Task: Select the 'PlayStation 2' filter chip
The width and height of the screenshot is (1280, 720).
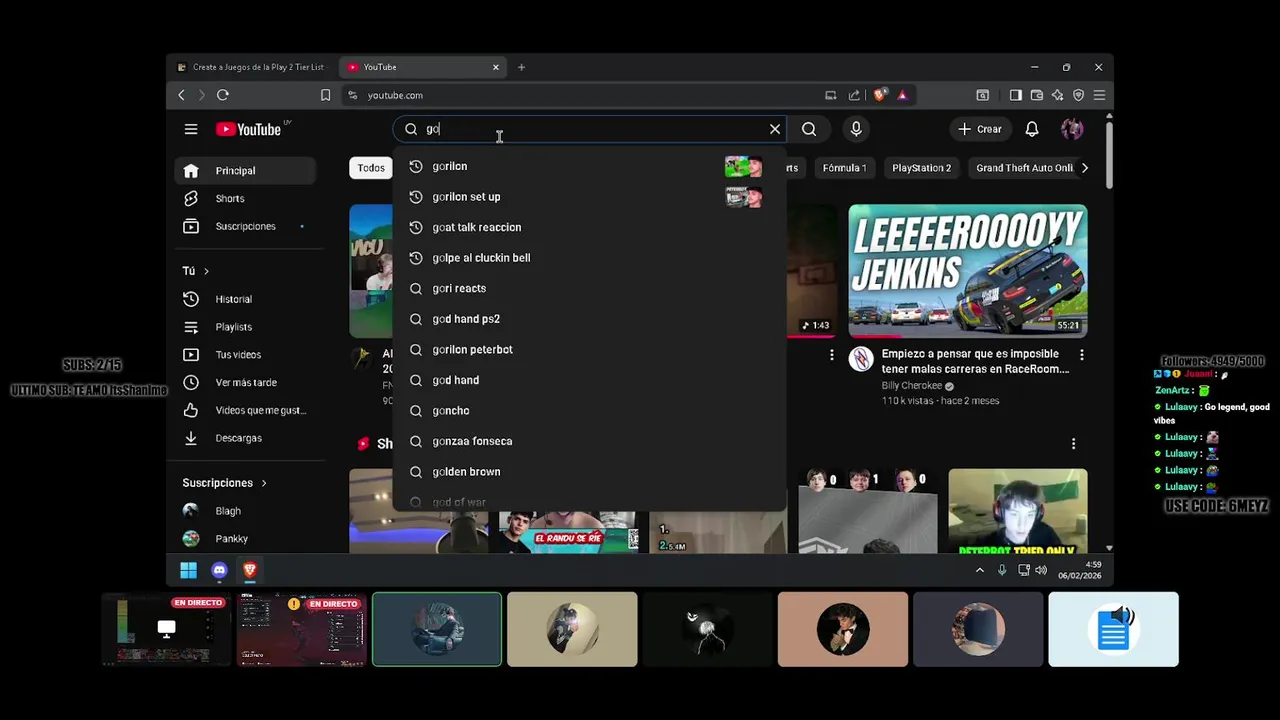Action: [x=921, y=168]
